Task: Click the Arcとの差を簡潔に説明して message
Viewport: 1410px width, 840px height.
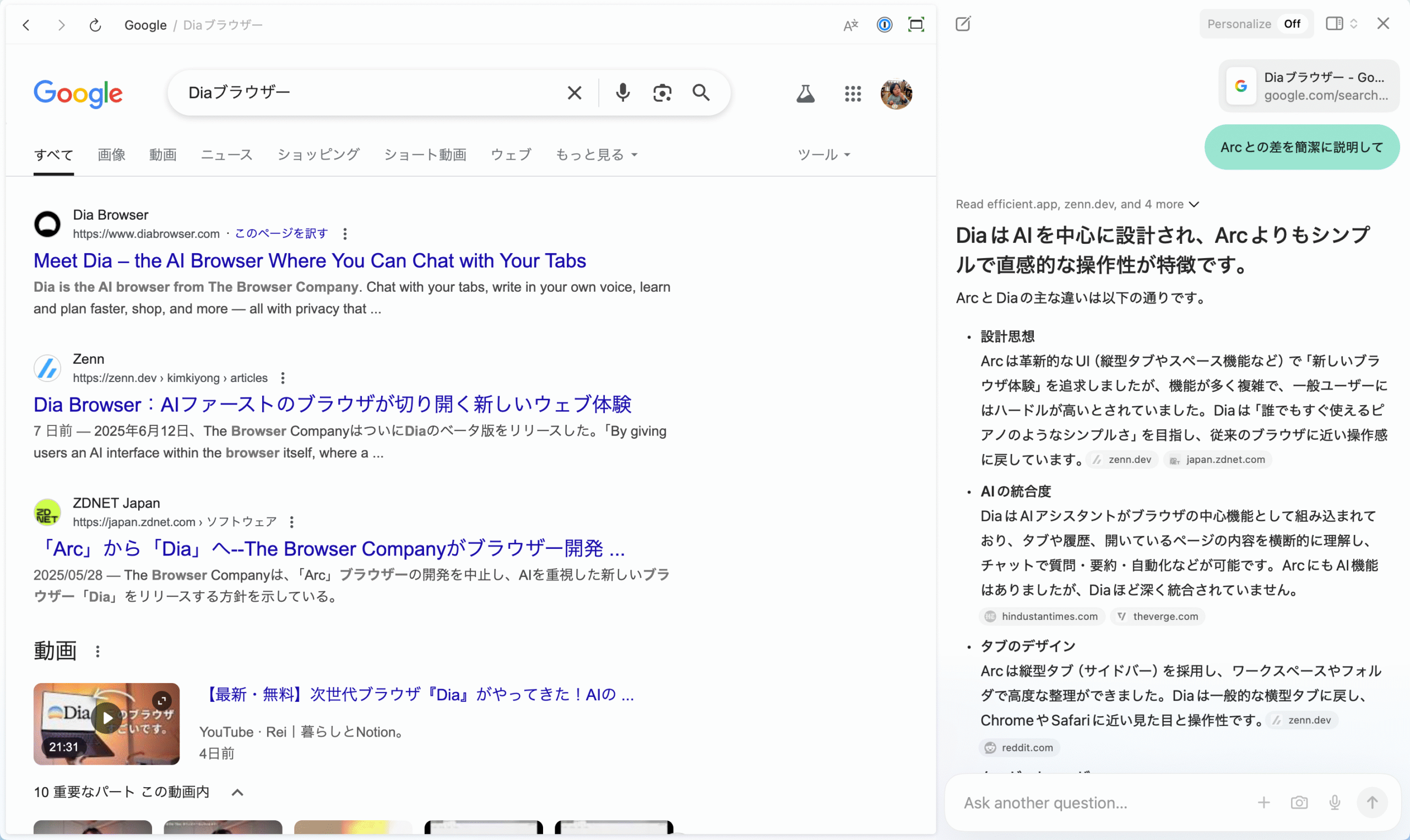Action: point(1301,147)
